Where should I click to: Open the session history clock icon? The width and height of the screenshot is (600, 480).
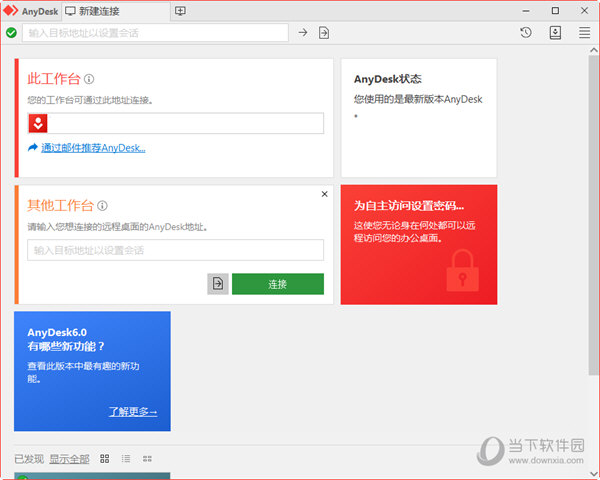(x=526, y=33)
